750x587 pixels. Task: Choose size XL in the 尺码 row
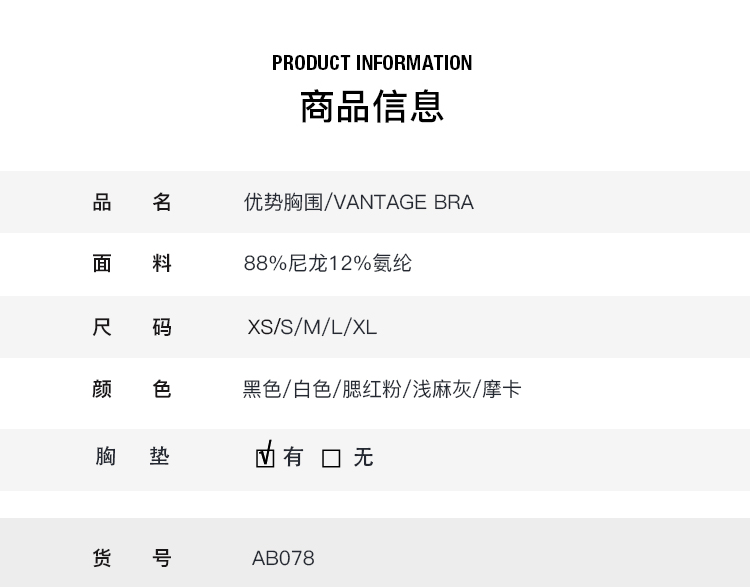365,327
